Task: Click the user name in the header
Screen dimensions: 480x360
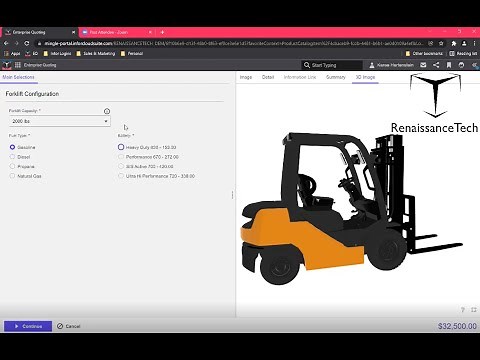Action: [395, 65]
